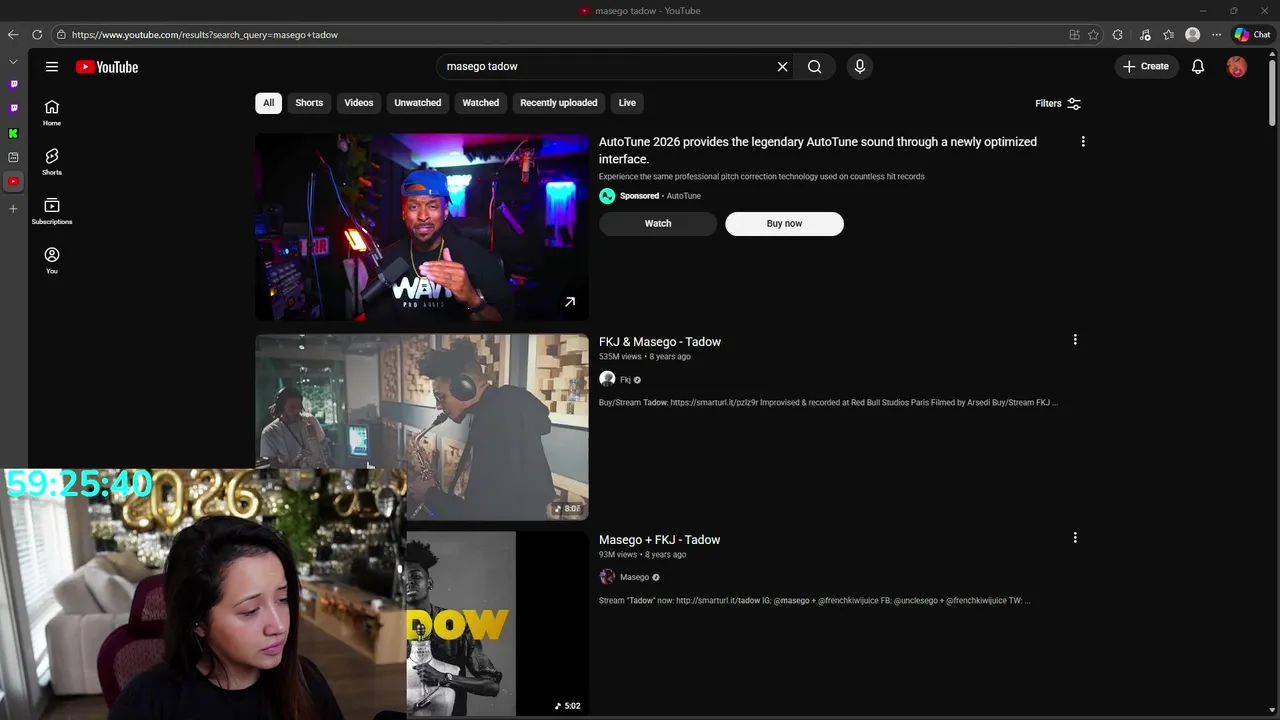Image resolution: width=1280 pixels, height=720 pixels.
Task: Click the Fkj channel avatar
Action: coord(607,379)
